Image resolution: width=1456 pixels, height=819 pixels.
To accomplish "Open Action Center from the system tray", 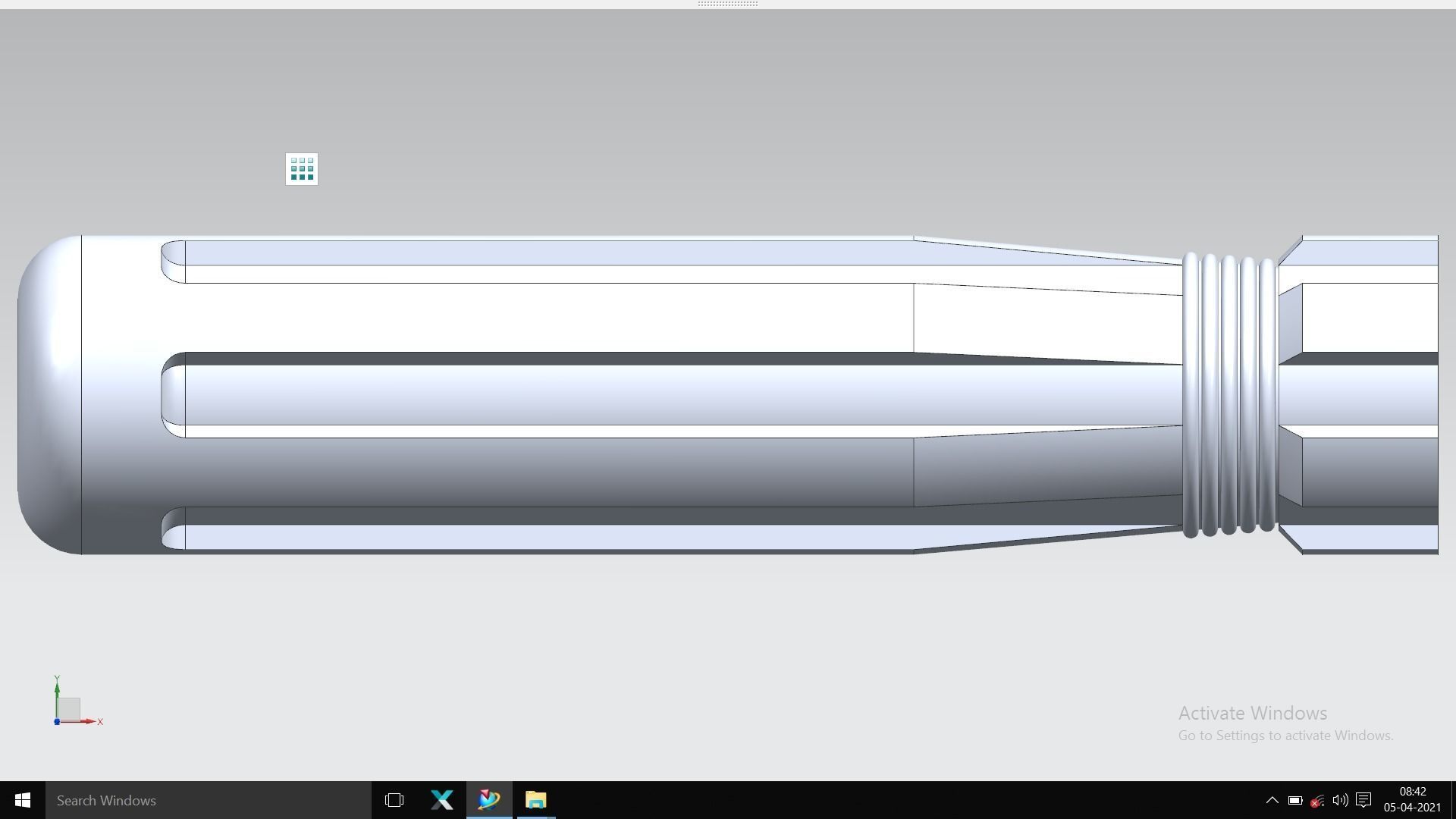I will (1364, 800).
